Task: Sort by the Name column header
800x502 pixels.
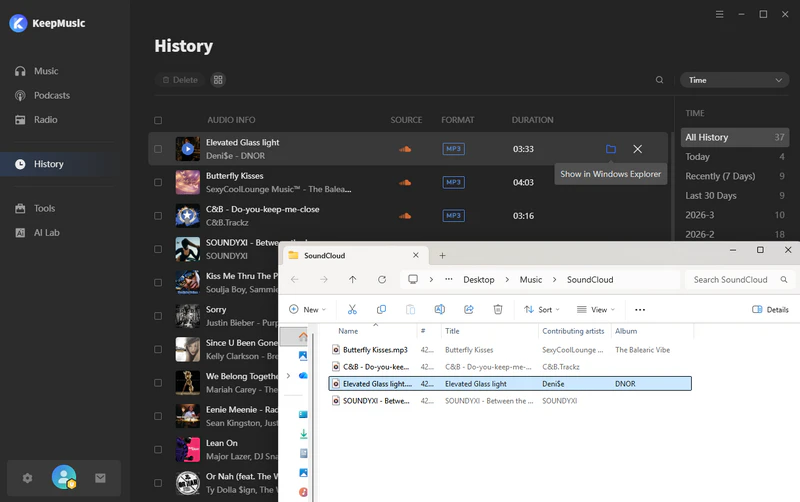Action: coord(348,331)
